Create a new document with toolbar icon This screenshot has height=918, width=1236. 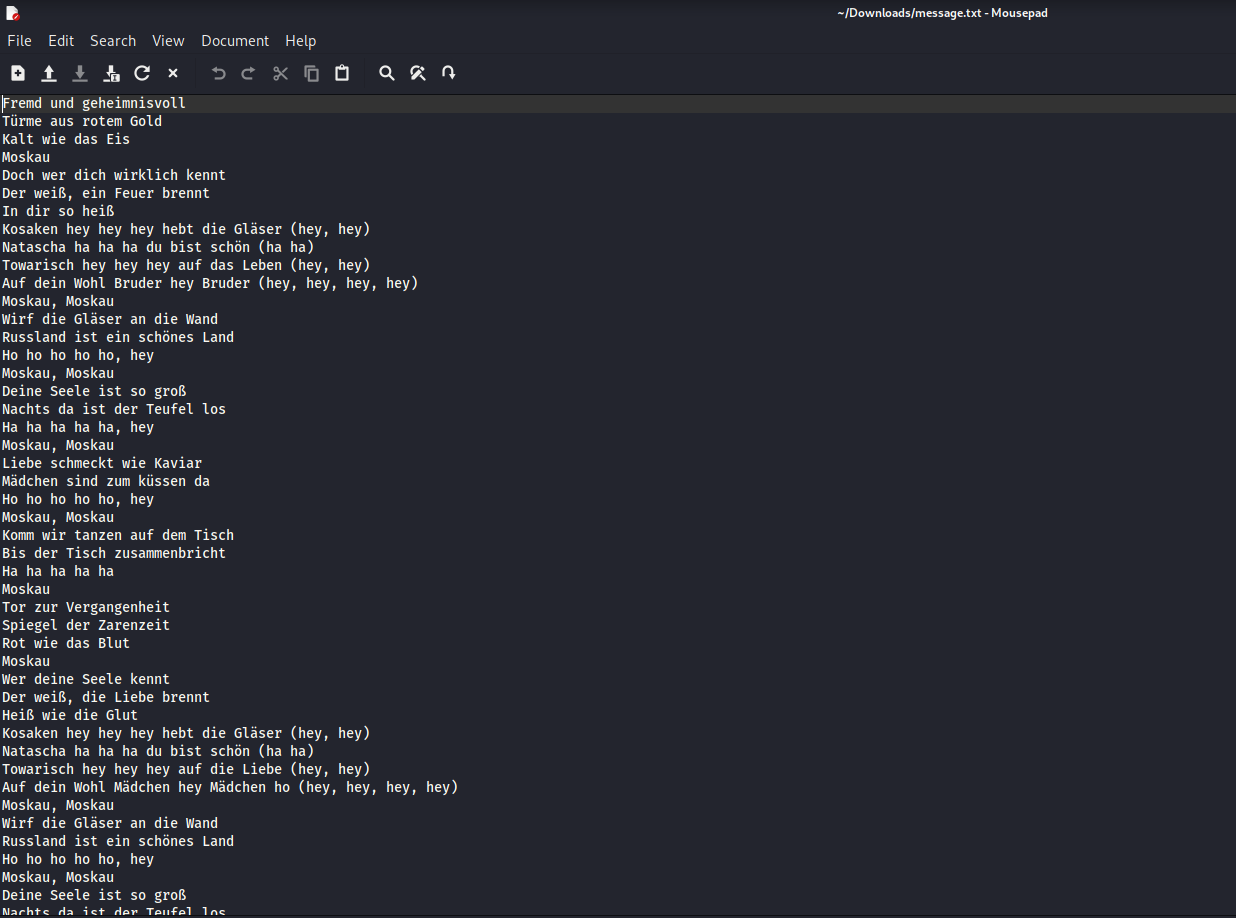point(18,73)
